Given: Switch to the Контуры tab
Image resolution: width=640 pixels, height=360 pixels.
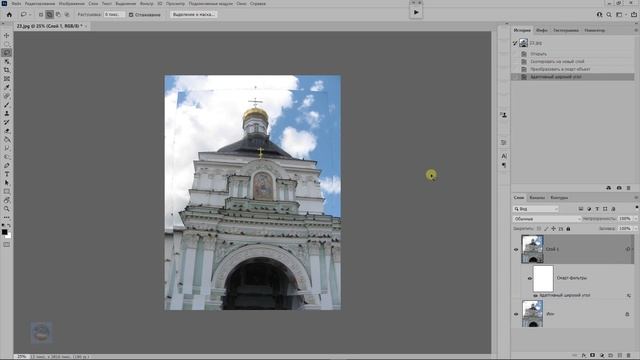Looking at the screenshot, I should (x=559, y=198).
